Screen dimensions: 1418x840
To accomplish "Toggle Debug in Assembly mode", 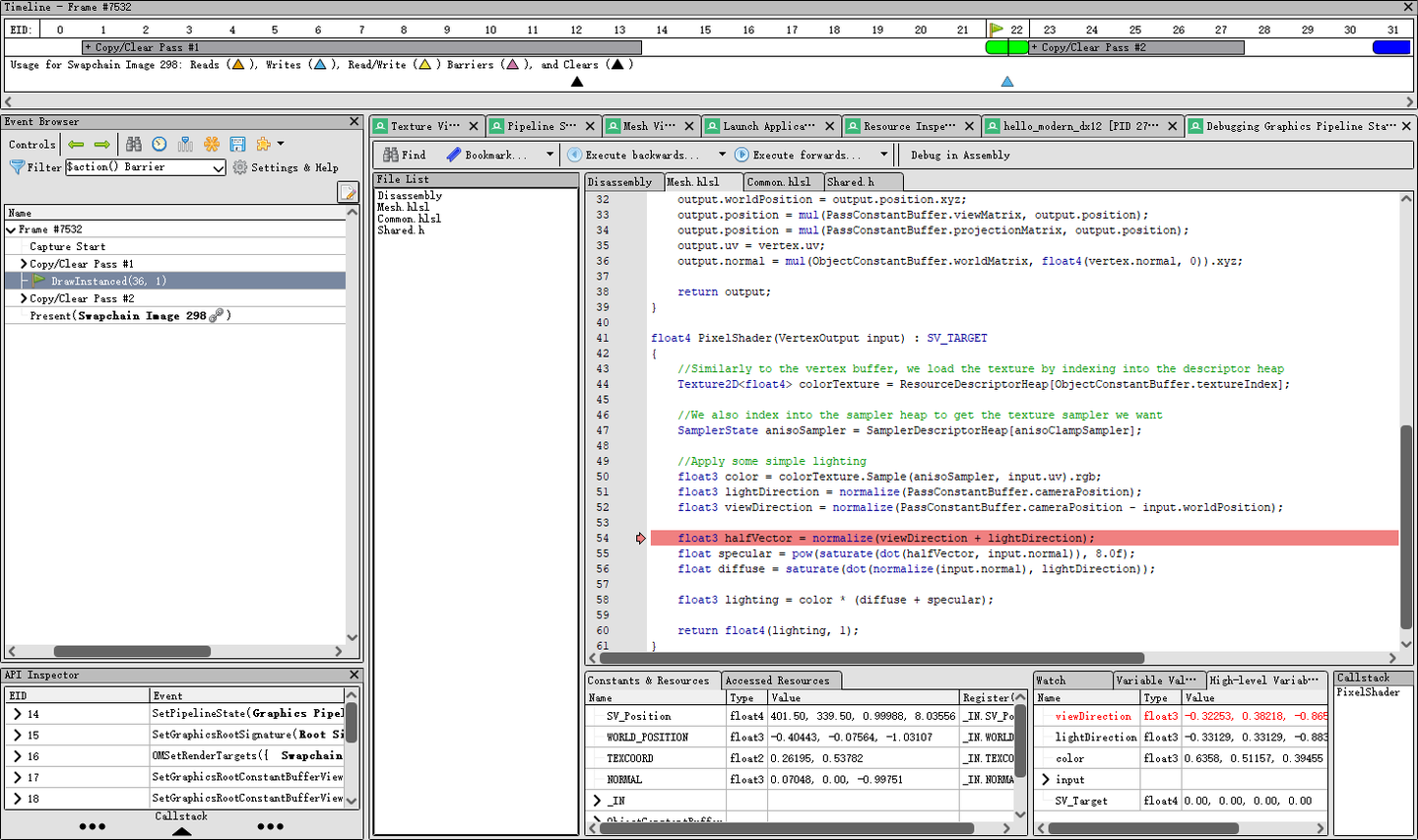I will coord(959,155).
